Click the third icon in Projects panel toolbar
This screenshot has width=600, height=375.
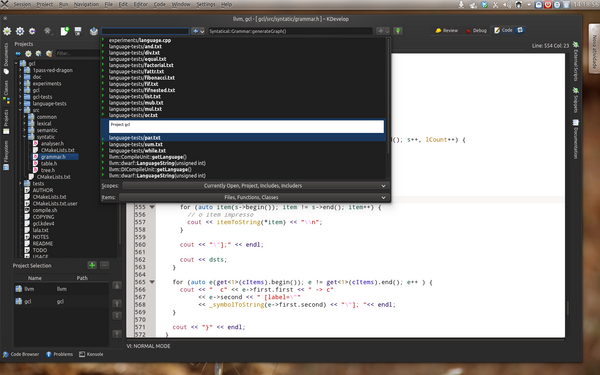39,54
